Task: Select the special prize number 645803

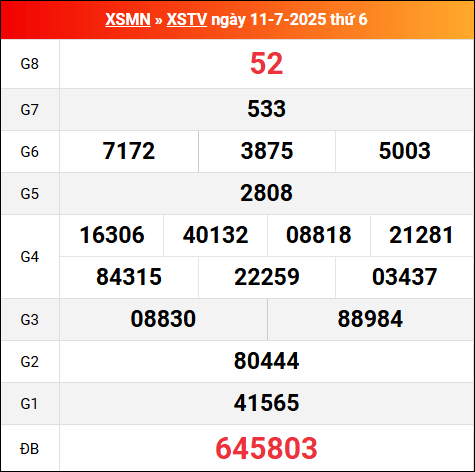Action: 266,448
